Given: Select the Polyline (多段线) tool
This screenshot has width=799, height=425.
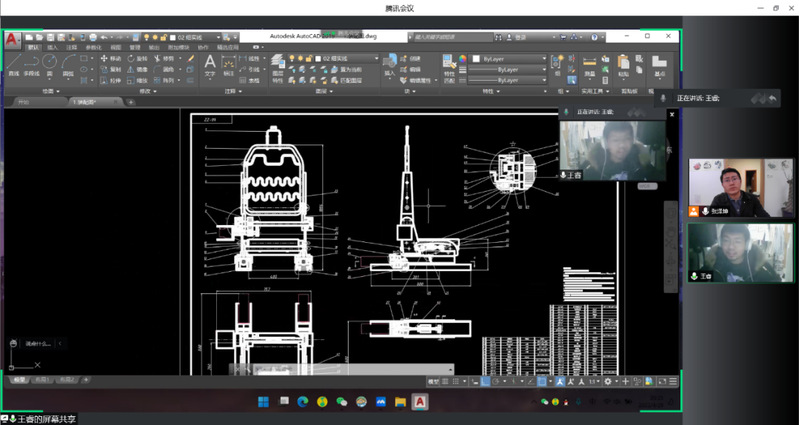Looking at the screenshot, I should pyautogui.click(x=31, y=63).
